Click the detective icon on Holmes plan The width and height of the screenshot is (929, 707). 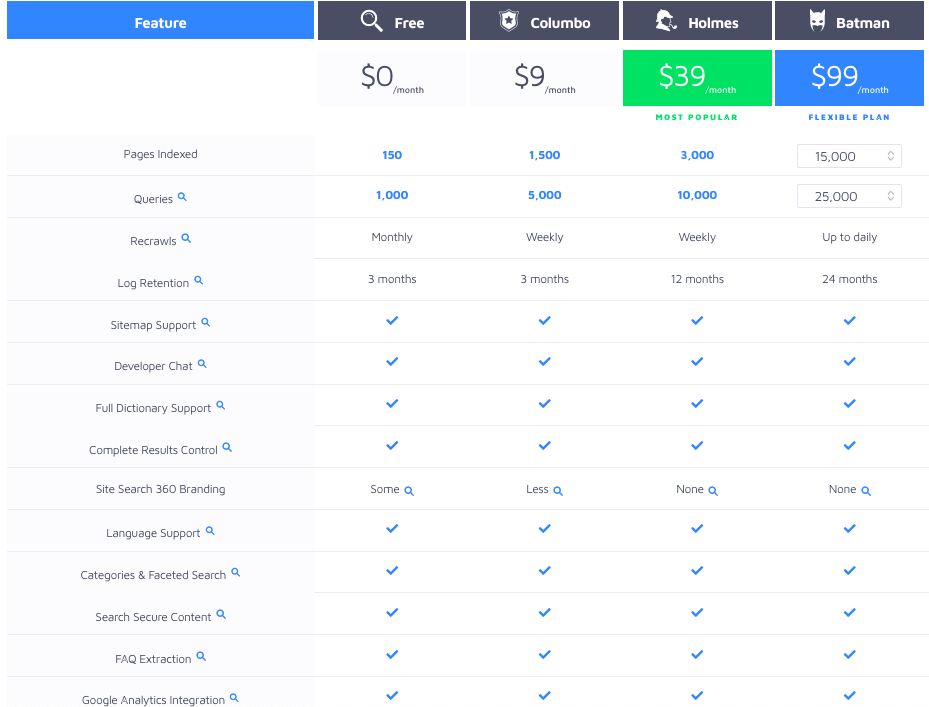point(666,21)
